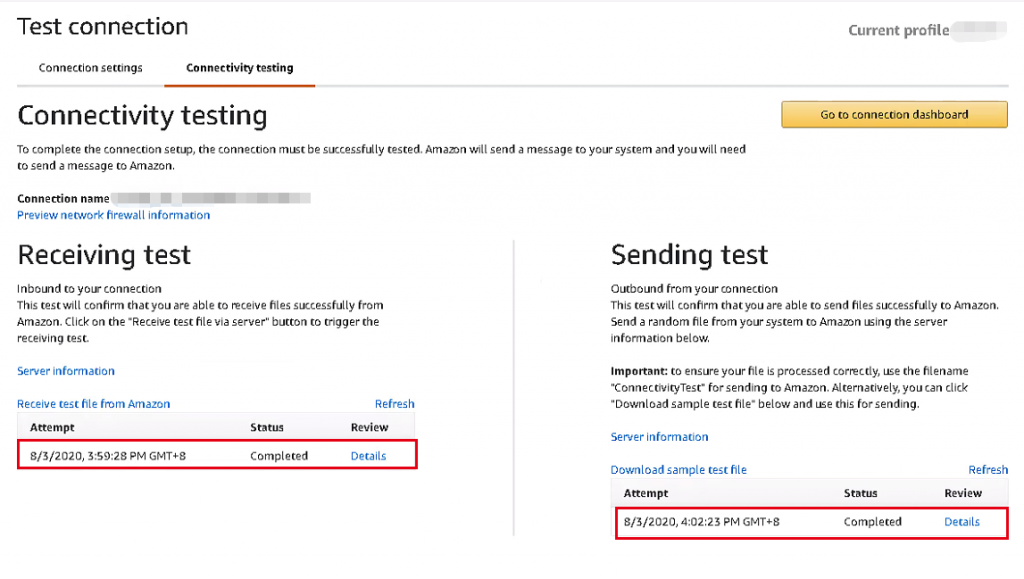This screenshot has height=579, width=1024.
Task: Select the 8/3/2020, 3:59:28 PM attempt row
Action: [x=217, y=455]
